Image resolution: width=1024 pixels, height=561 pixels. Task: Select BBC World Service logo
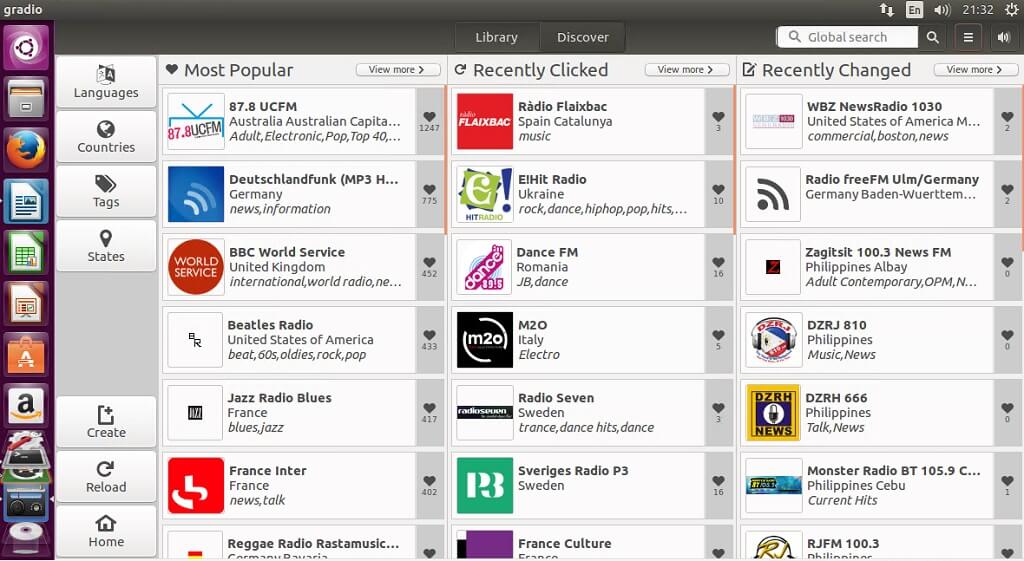tap(195, 266)
